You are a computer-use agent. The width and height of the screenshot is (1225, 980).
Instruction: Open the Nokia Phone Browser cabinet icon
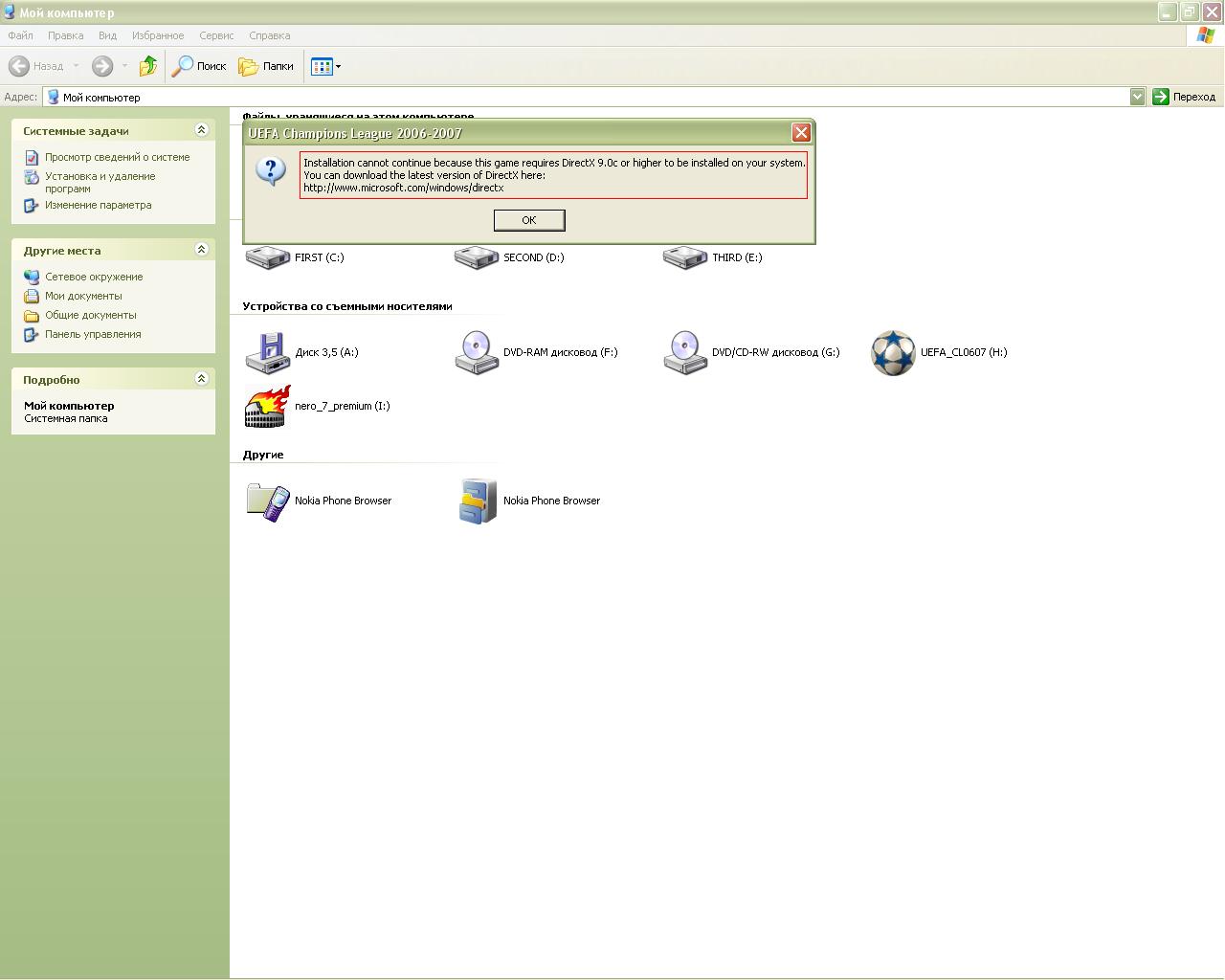478,501
